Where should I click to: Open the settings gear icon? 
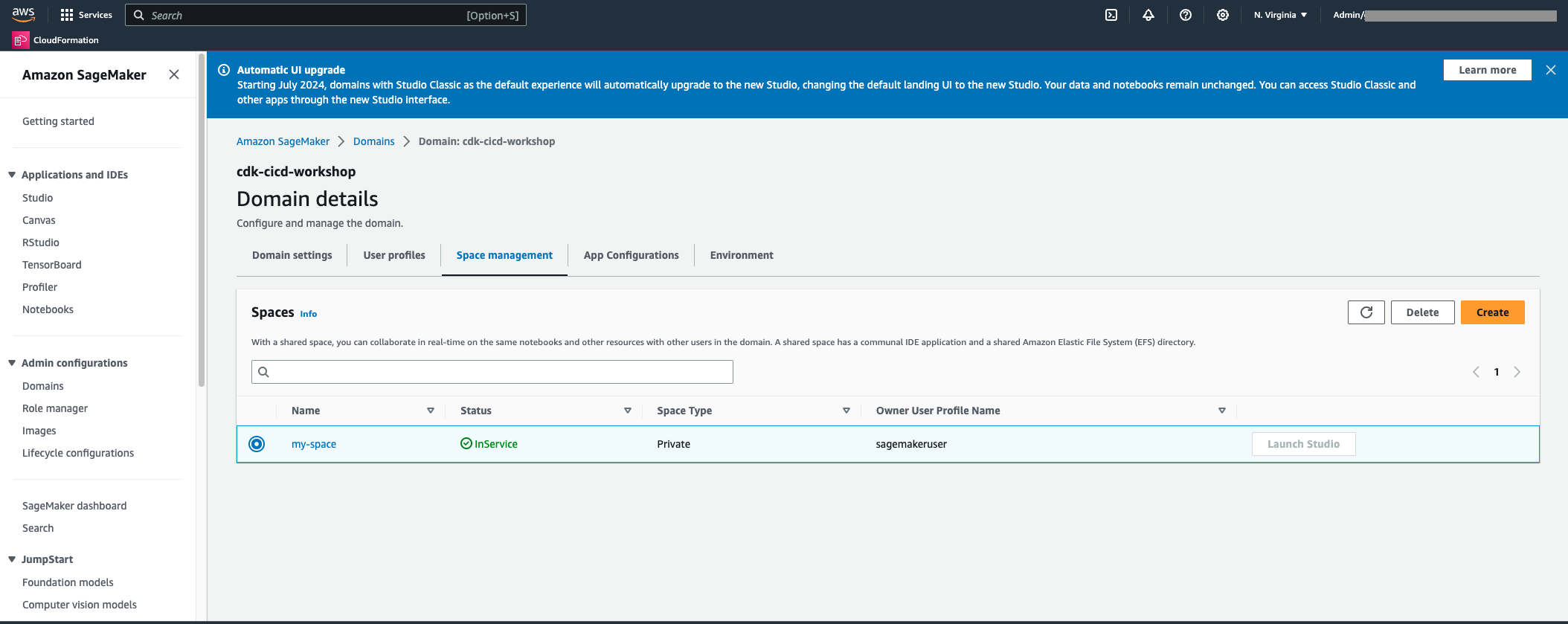1223,15
